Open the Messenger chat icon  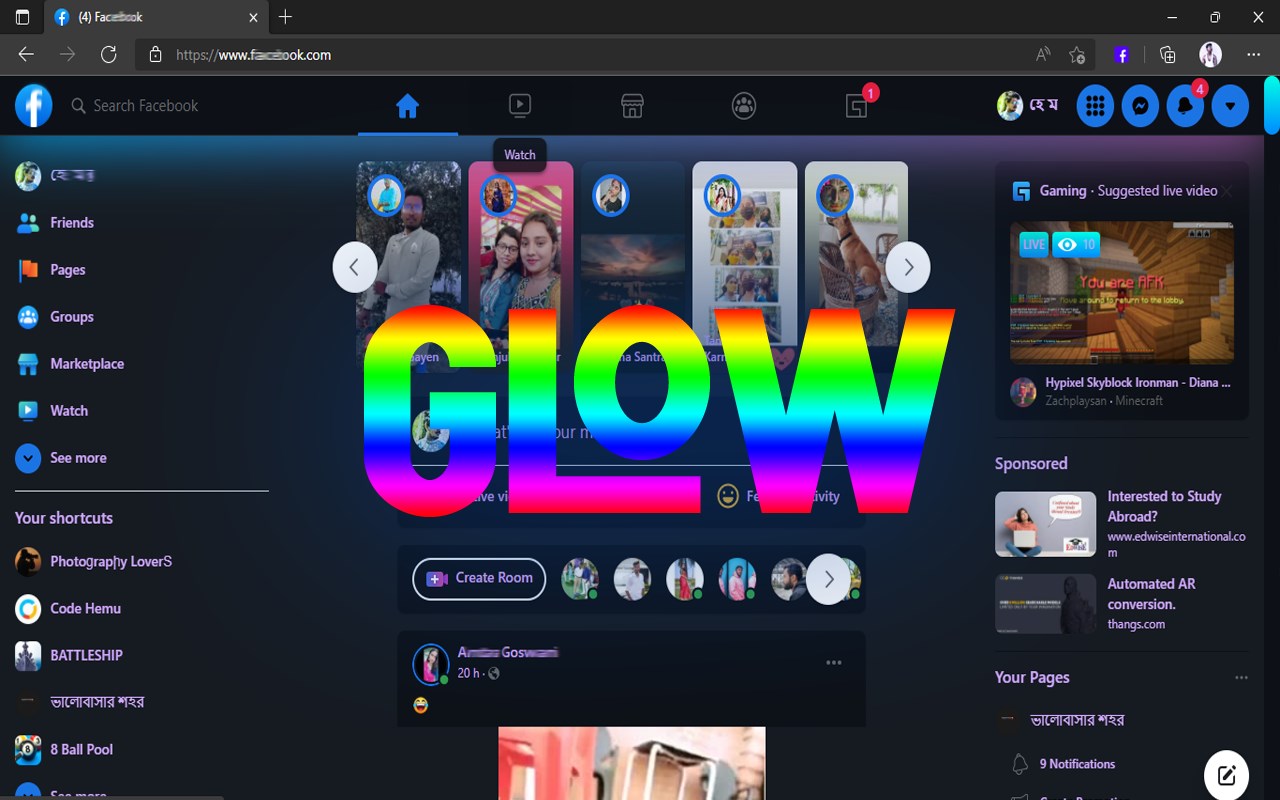pos(1140,106)
